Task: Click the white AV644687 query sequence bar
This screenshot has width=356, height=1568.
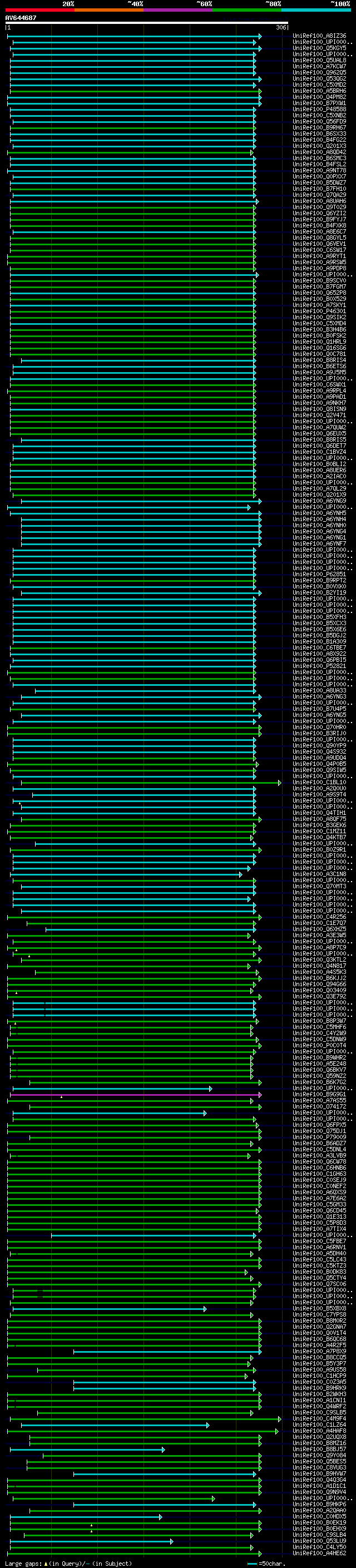Action: 146,23
